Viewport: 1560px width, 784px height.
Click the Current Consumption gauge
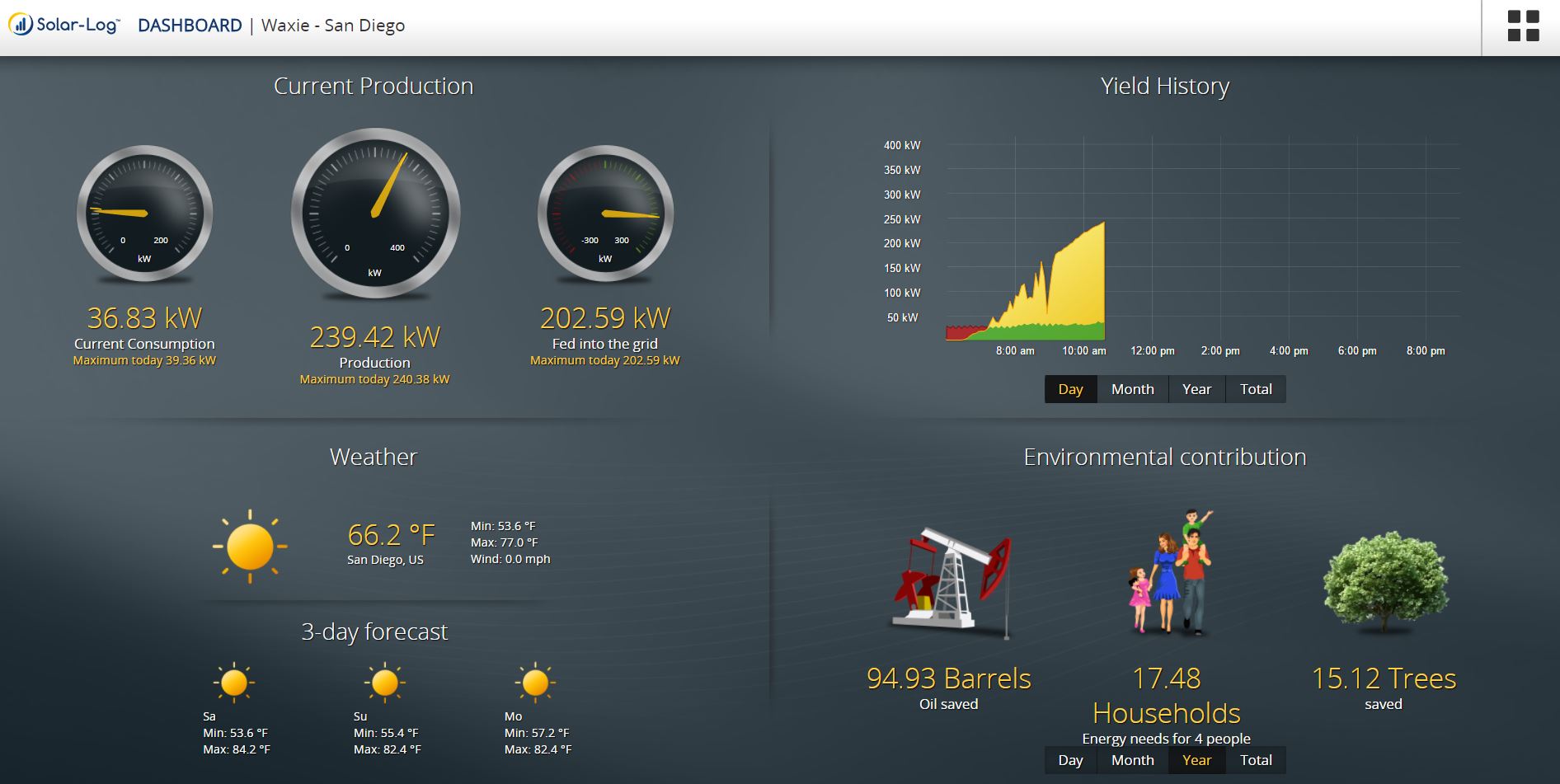145,214
